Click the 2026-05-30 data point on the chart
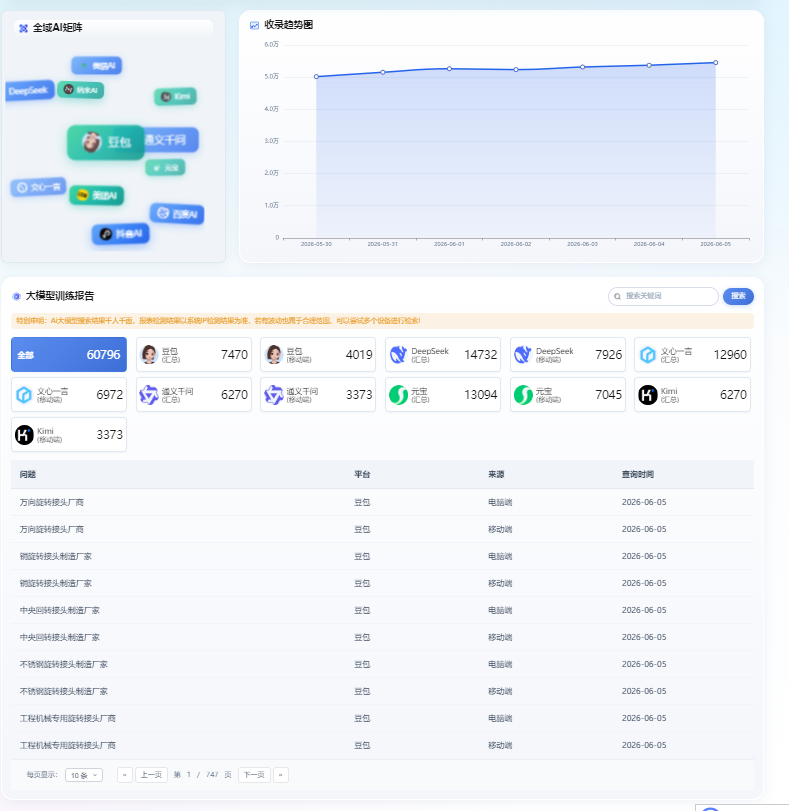789x811 pixels. [x=316, y=77]
